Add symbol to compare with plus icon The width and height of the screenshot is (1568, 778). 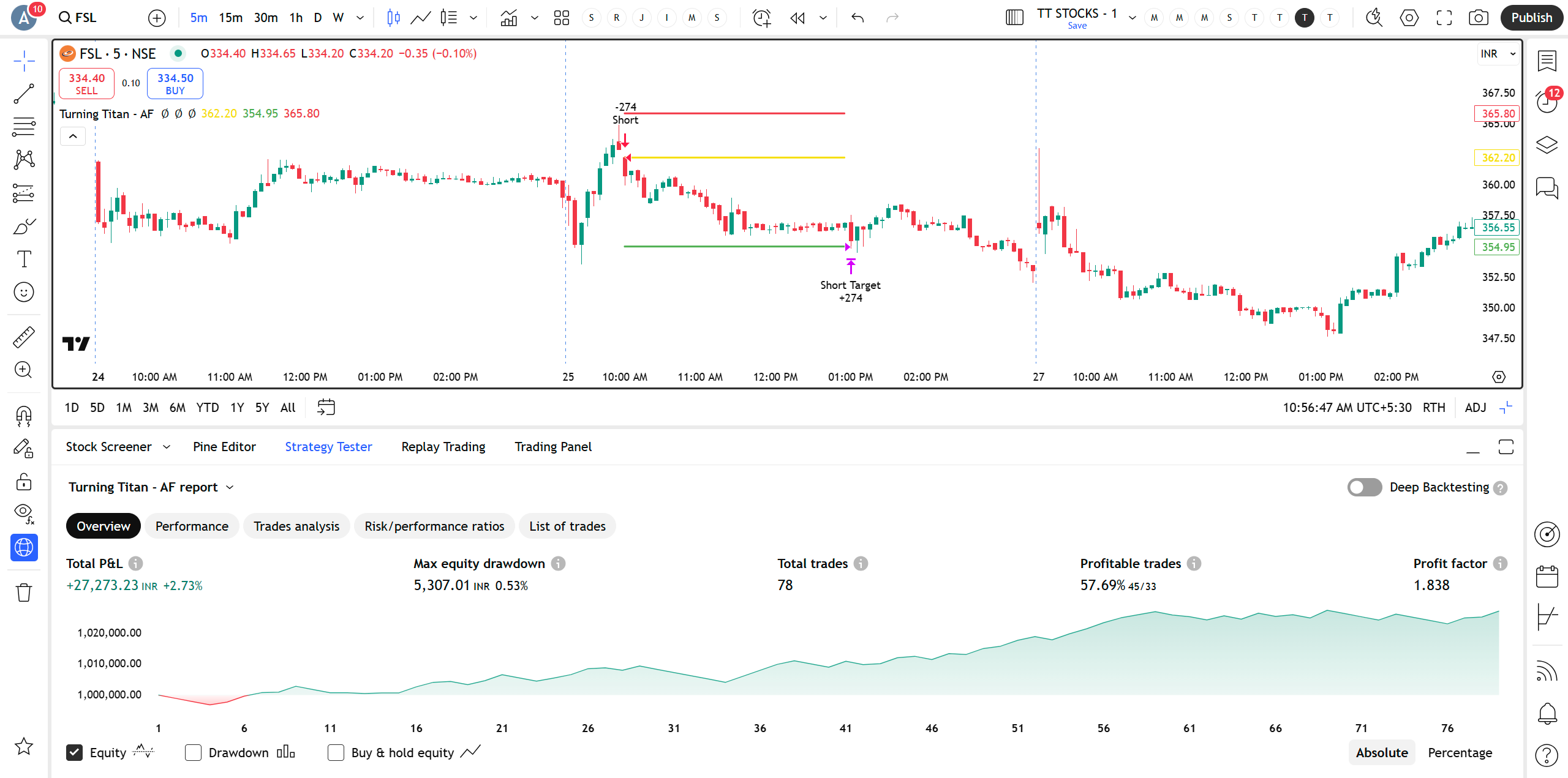click(157, 18)
